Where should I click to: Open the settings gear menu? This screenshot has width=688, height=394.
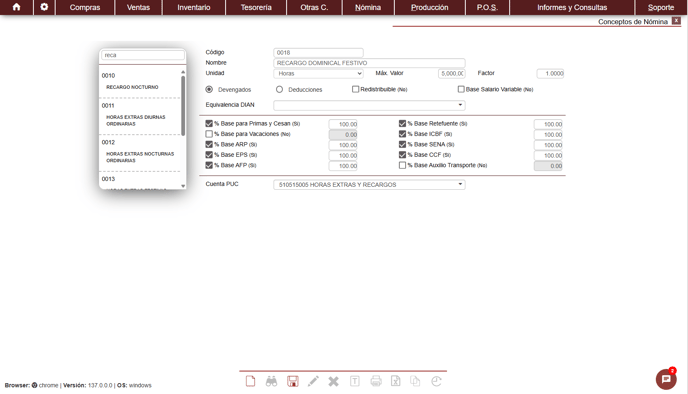click(x=44, y=7)
